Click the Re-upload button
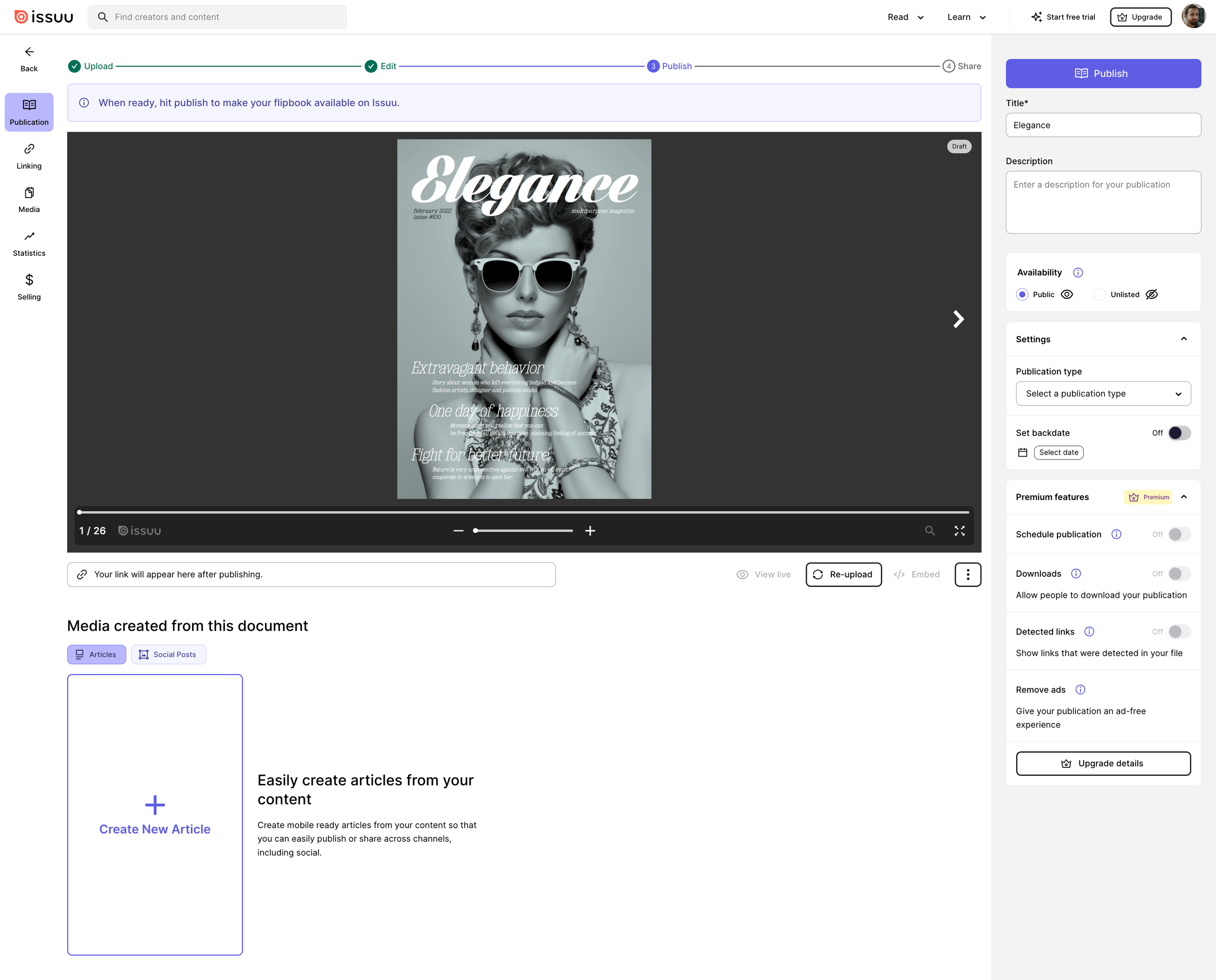Viewport: 1216px width, 980px height. point(843,574)
